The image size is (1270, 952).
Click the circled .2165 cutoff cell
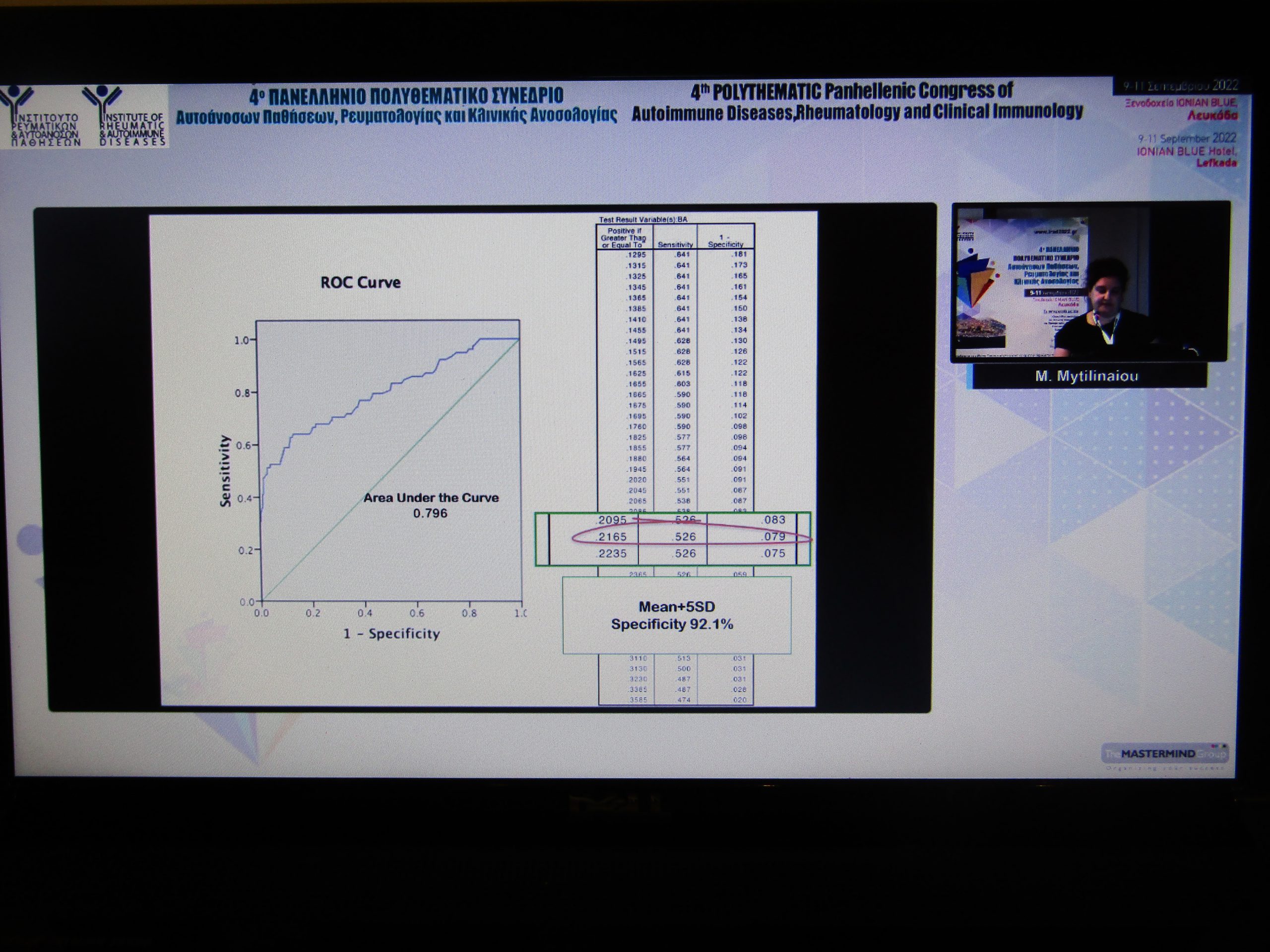point(612,536)
